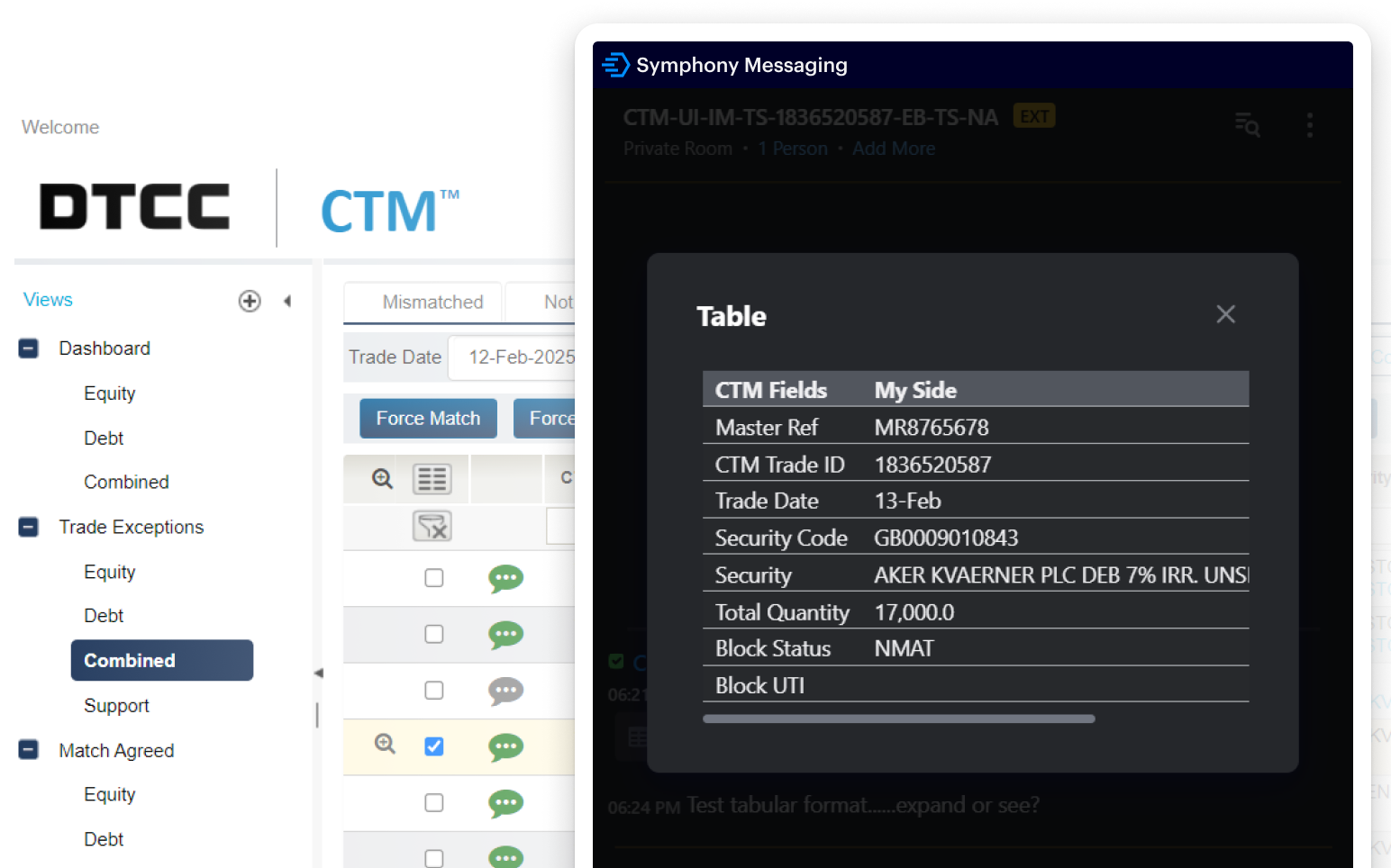
Task: Click the magnifier zoom icon in grid header
Action: click(383, 479)
